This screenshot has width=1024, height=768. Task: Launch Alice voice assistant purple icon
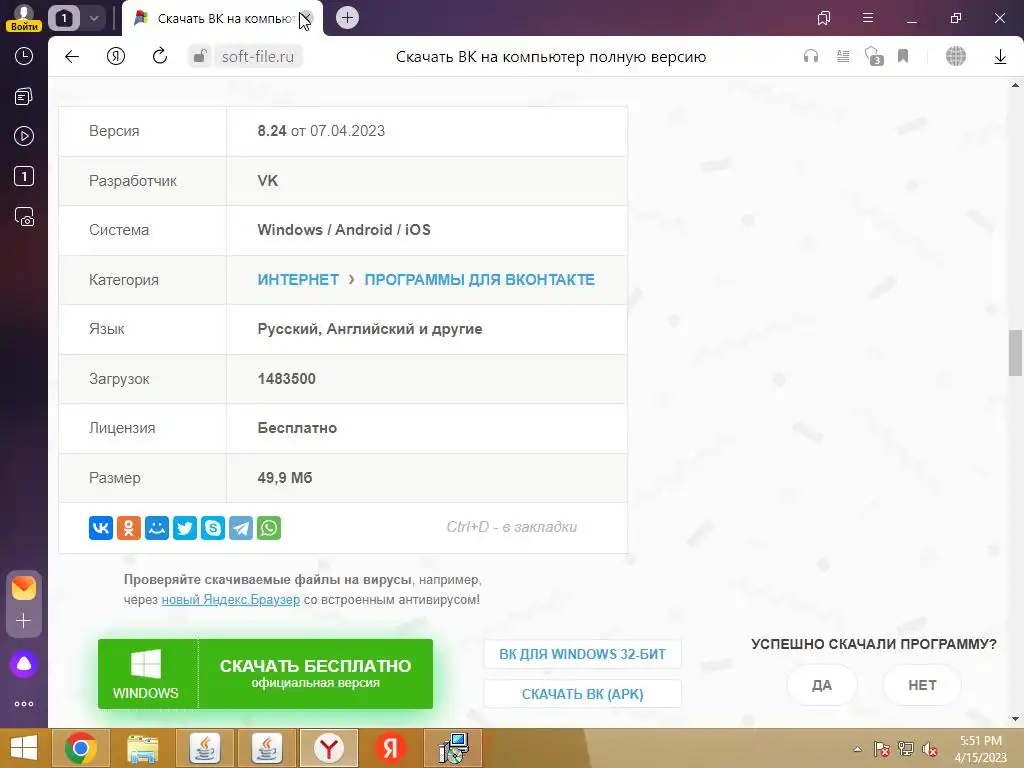24,664
